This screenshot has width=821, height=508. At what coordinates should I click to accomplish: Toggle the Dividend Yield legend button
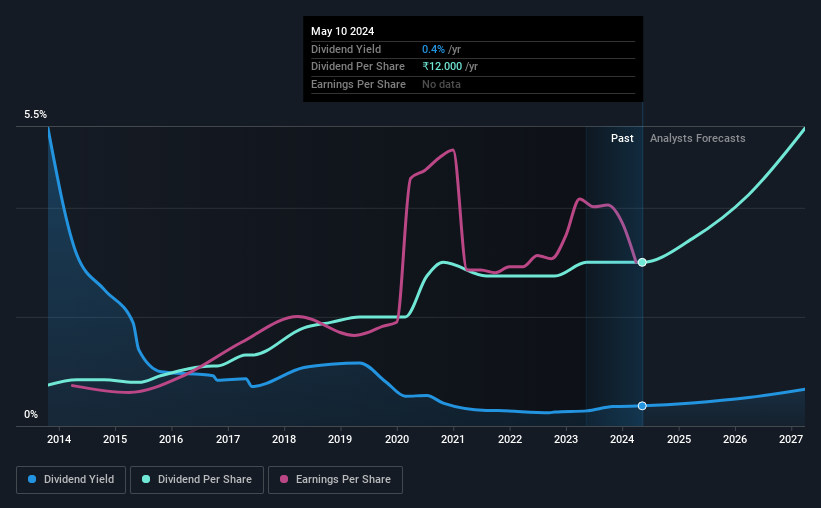(x=71, y=480)
